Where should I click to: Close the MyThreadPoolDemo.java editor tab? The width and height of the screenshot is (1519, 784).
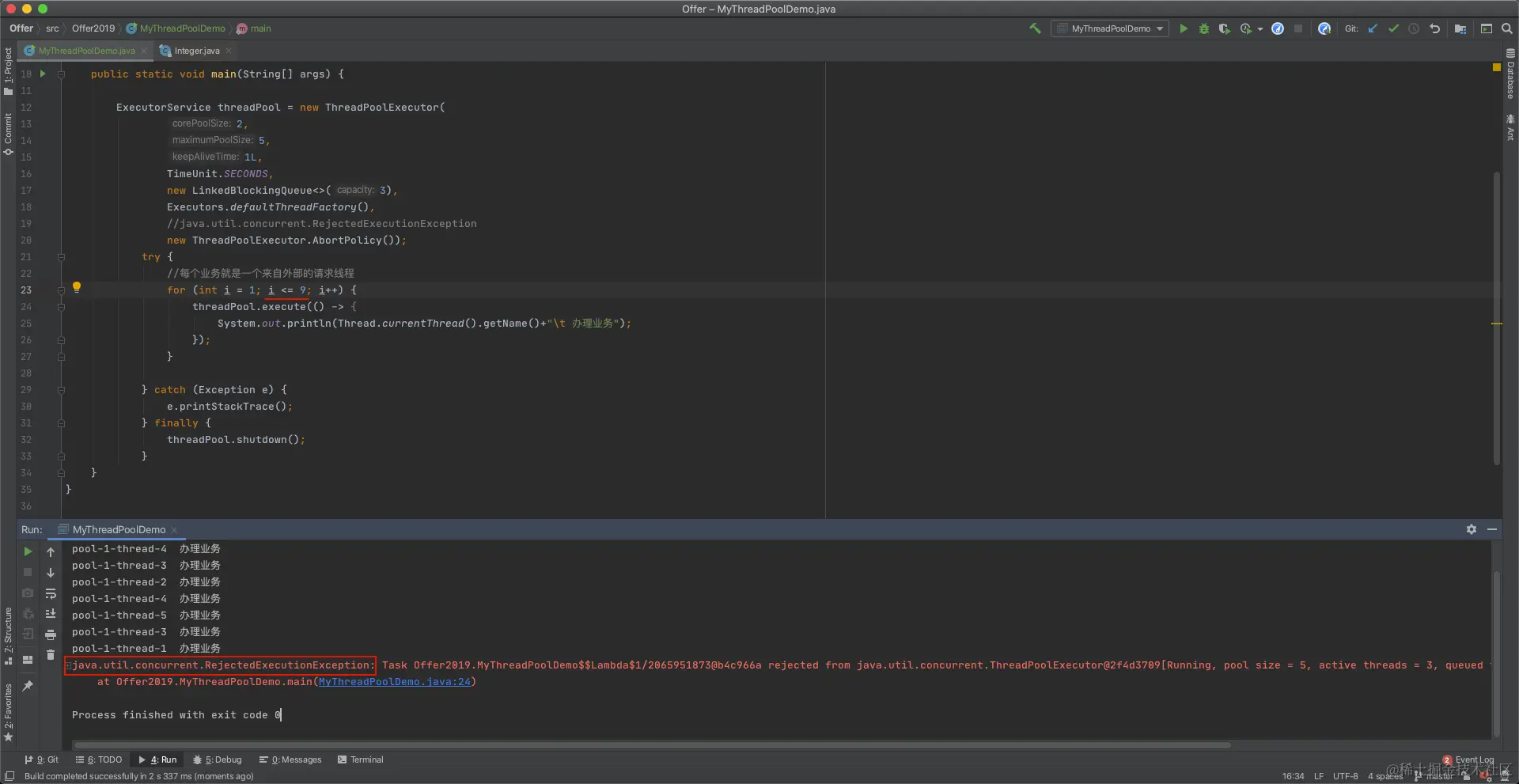[144, 51]
